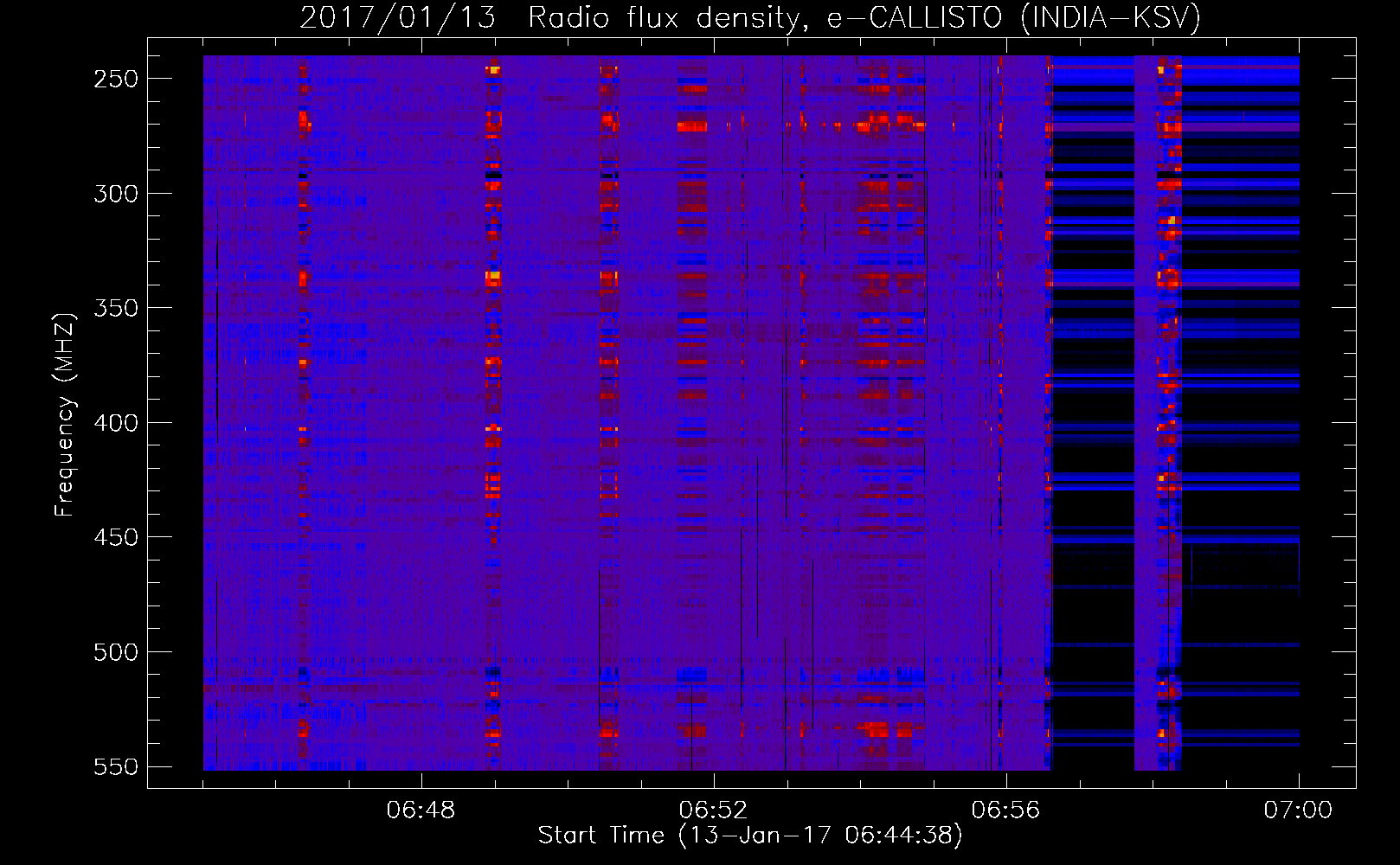Select the 'Frequency (MHZ)' axis label
The height and width of the screenshot is (865, 1400).
tap(66, 414)
